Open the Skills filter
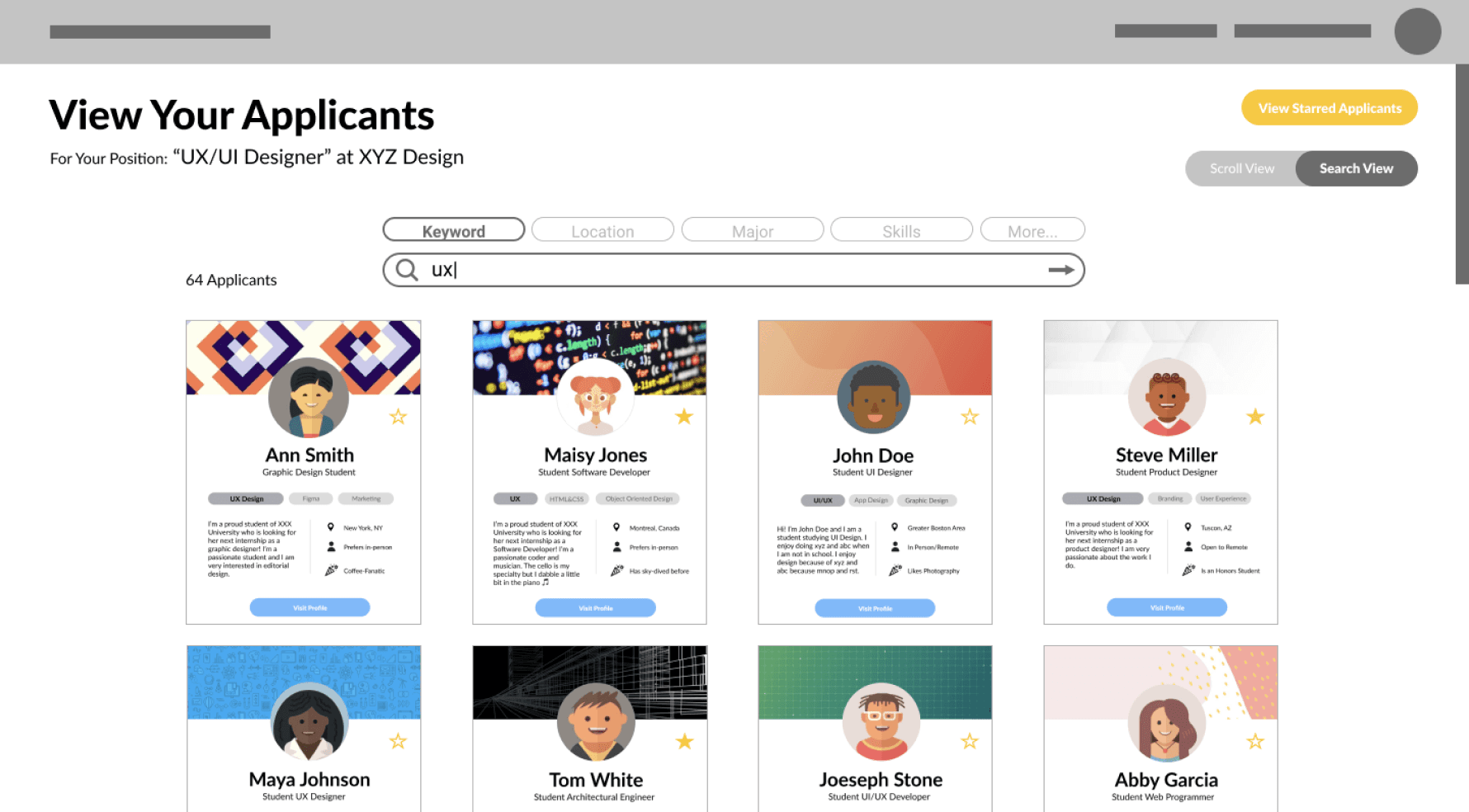The image size is (1469, 812). [x=901, y=230]
